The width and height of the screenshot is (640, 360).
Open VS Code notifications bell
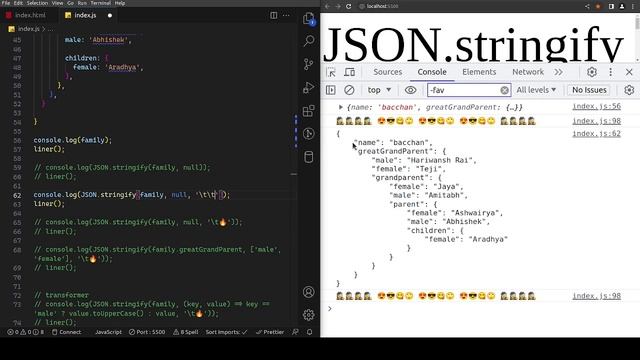coord(309,332)
